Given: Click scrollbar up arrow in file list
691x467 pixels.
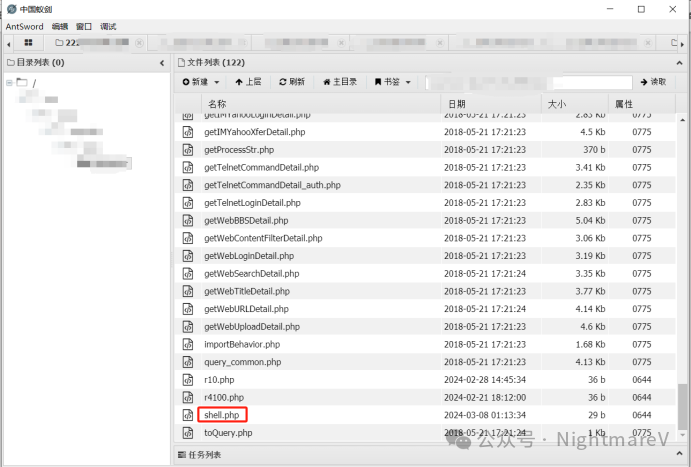Looking at the screenshot, I should tap(682, 120).
